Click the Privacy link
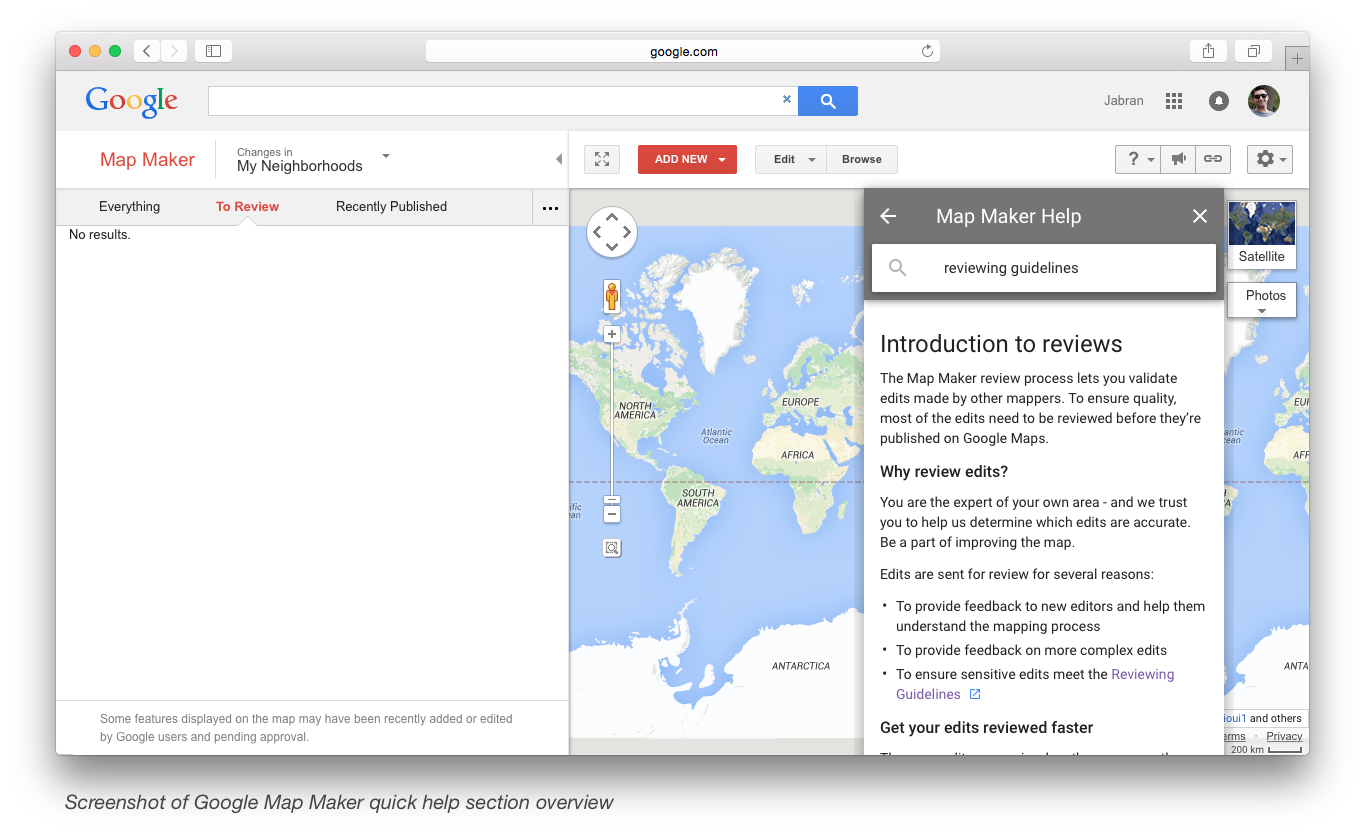The image size is (1365, 835). click(x=1284, y=736)
